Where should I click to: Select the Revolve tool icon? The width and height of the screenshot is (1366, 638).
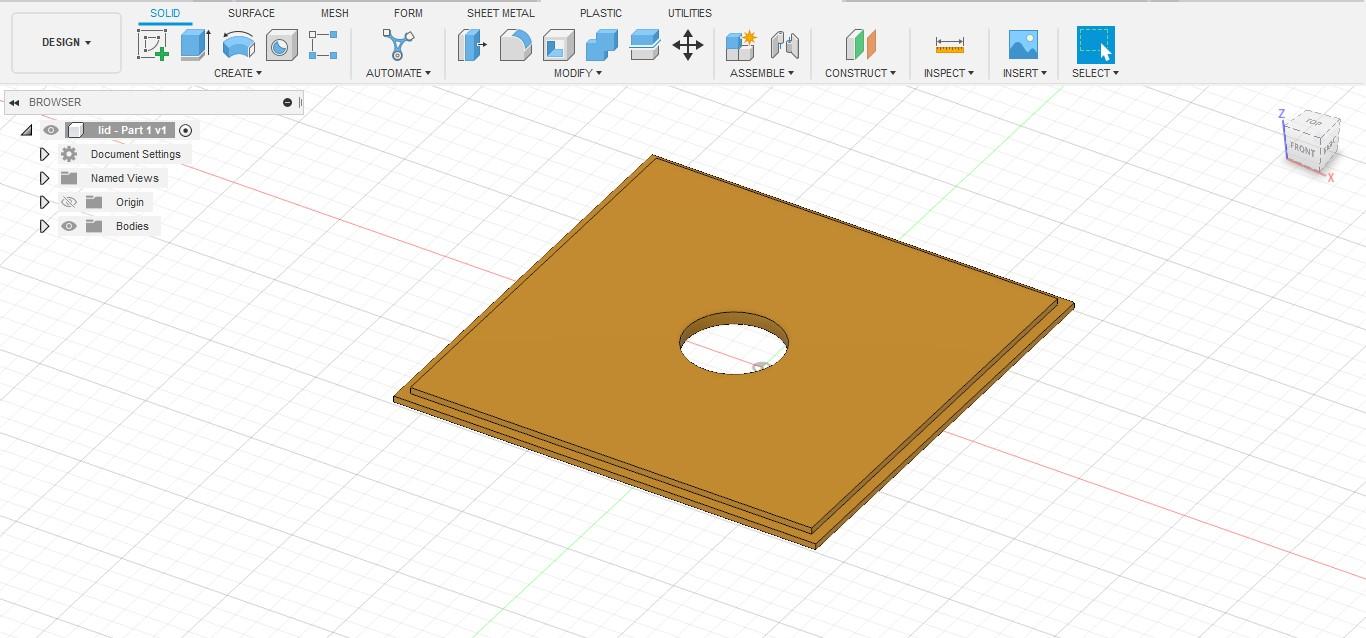point(238,45)
